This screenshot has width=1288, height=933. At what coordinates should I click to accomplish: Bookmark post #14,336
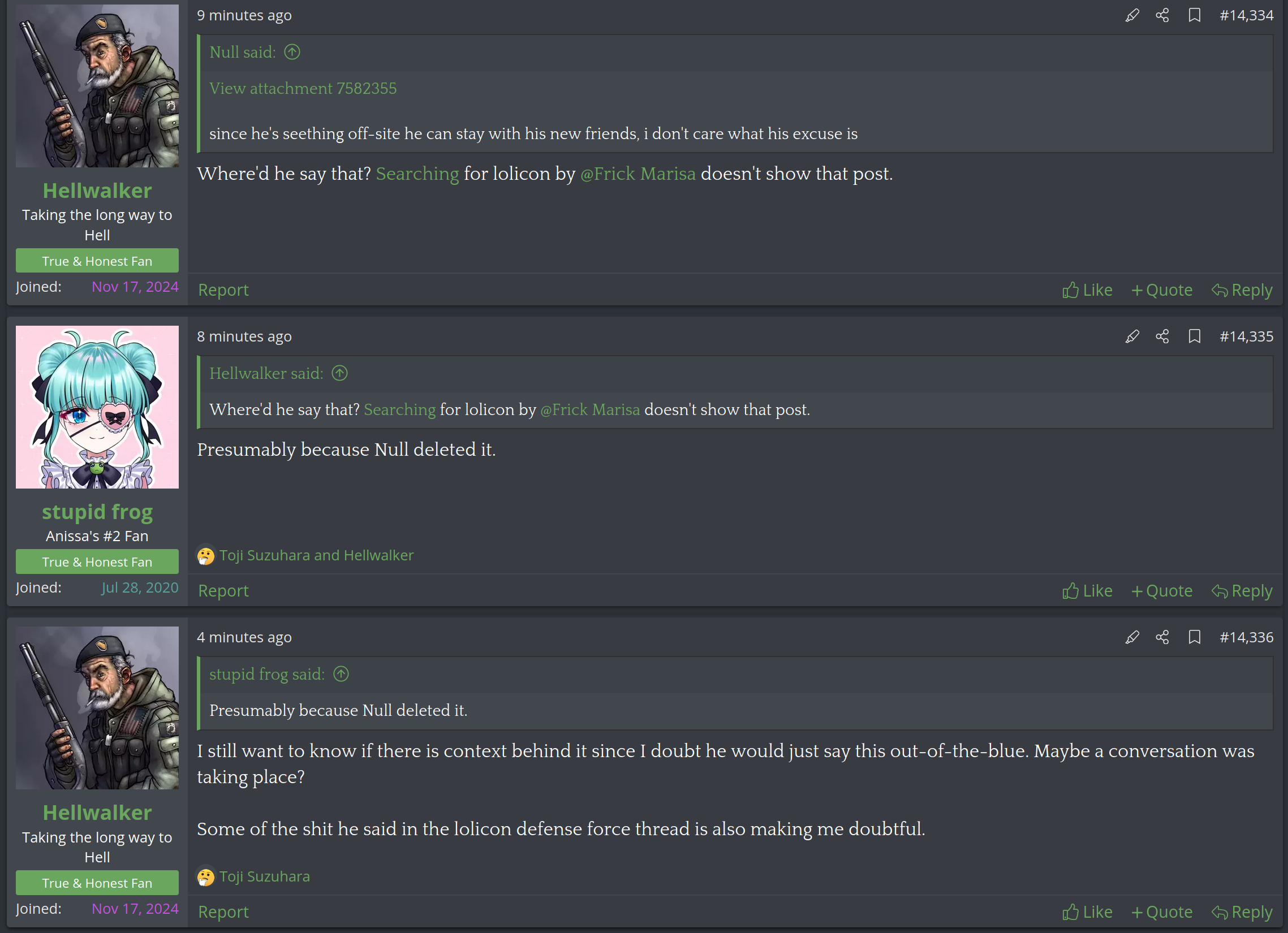point(1194,637)
